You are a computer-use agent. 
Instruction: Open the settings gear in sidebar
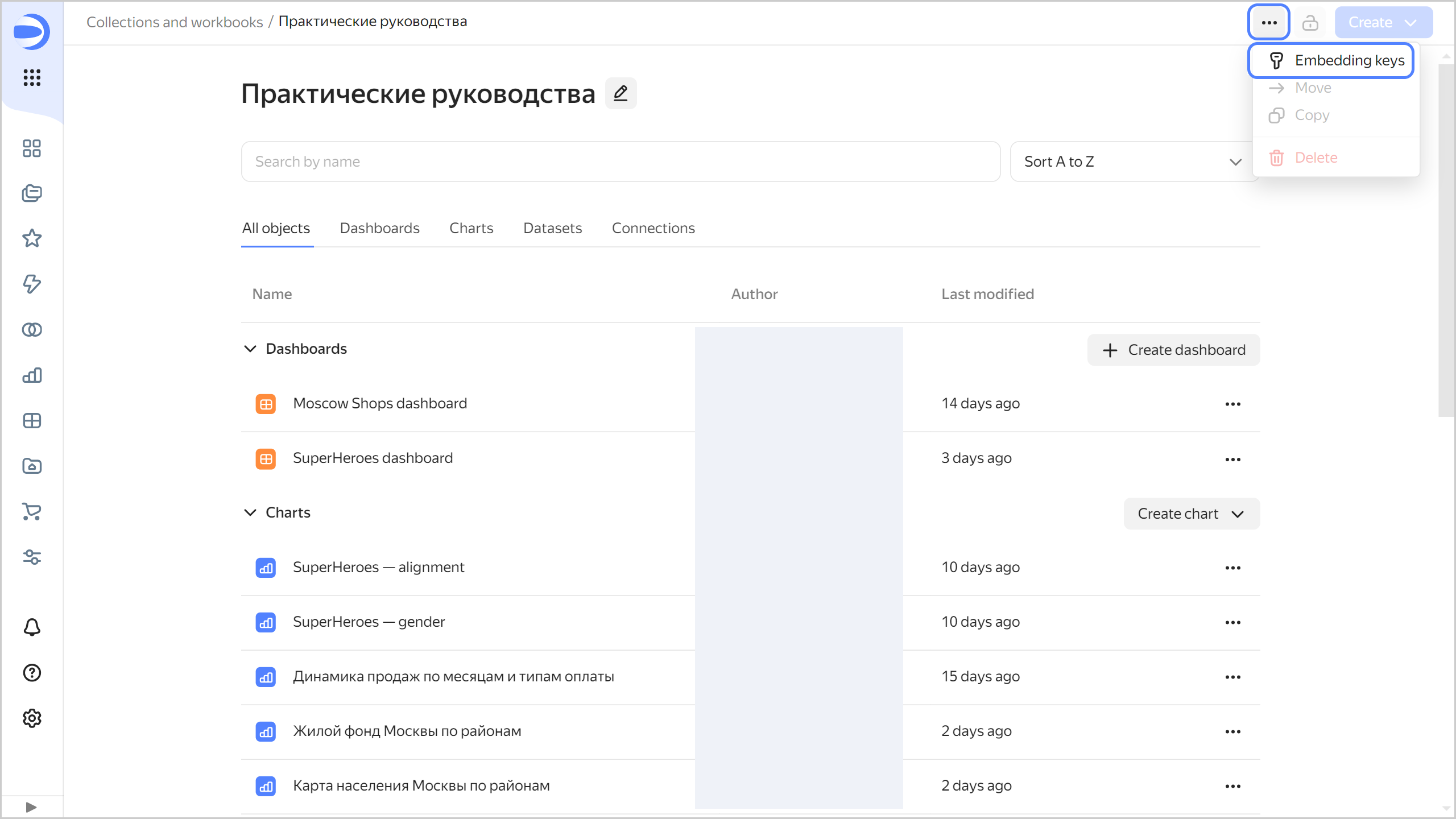(x=32, y=718)
